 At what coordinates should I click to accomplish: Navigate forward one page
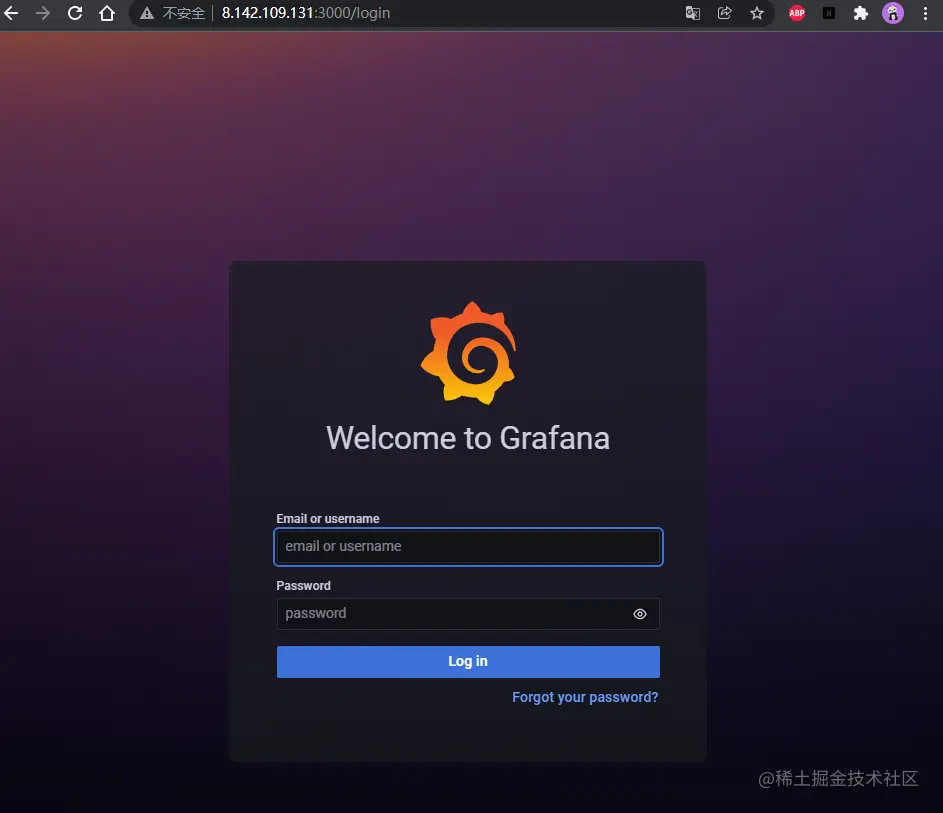click(43, 13)
